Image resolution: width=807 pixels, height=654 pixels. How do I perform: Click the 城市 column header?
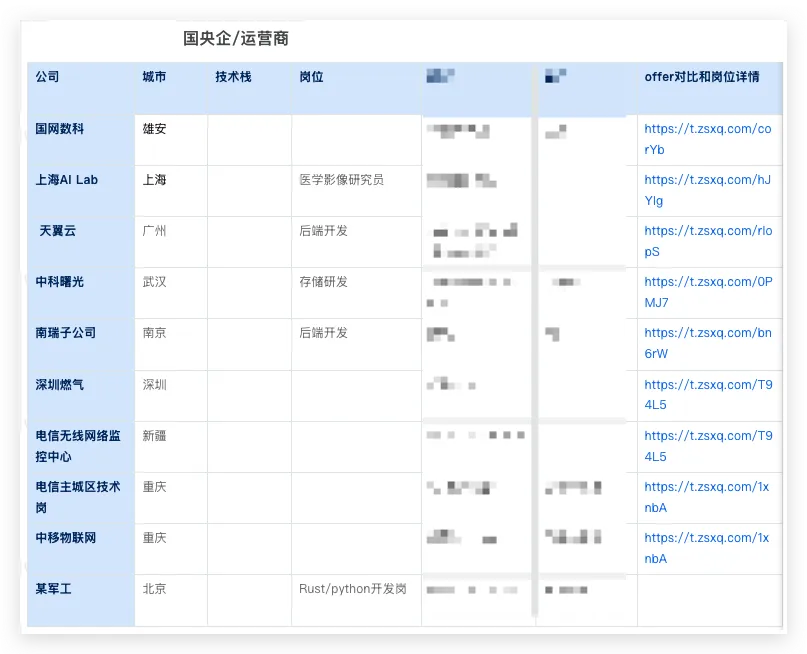pyautogui.click(x=155, y=77)
